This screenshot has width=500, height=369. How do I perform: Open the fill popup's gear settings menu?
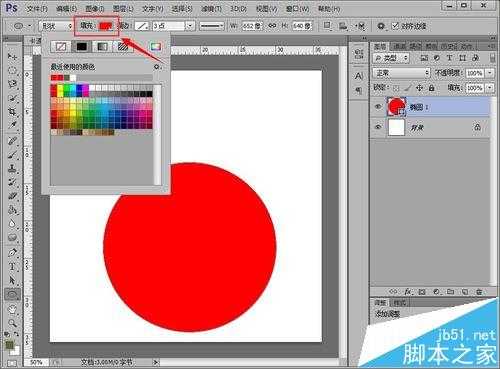coord(157,67)
